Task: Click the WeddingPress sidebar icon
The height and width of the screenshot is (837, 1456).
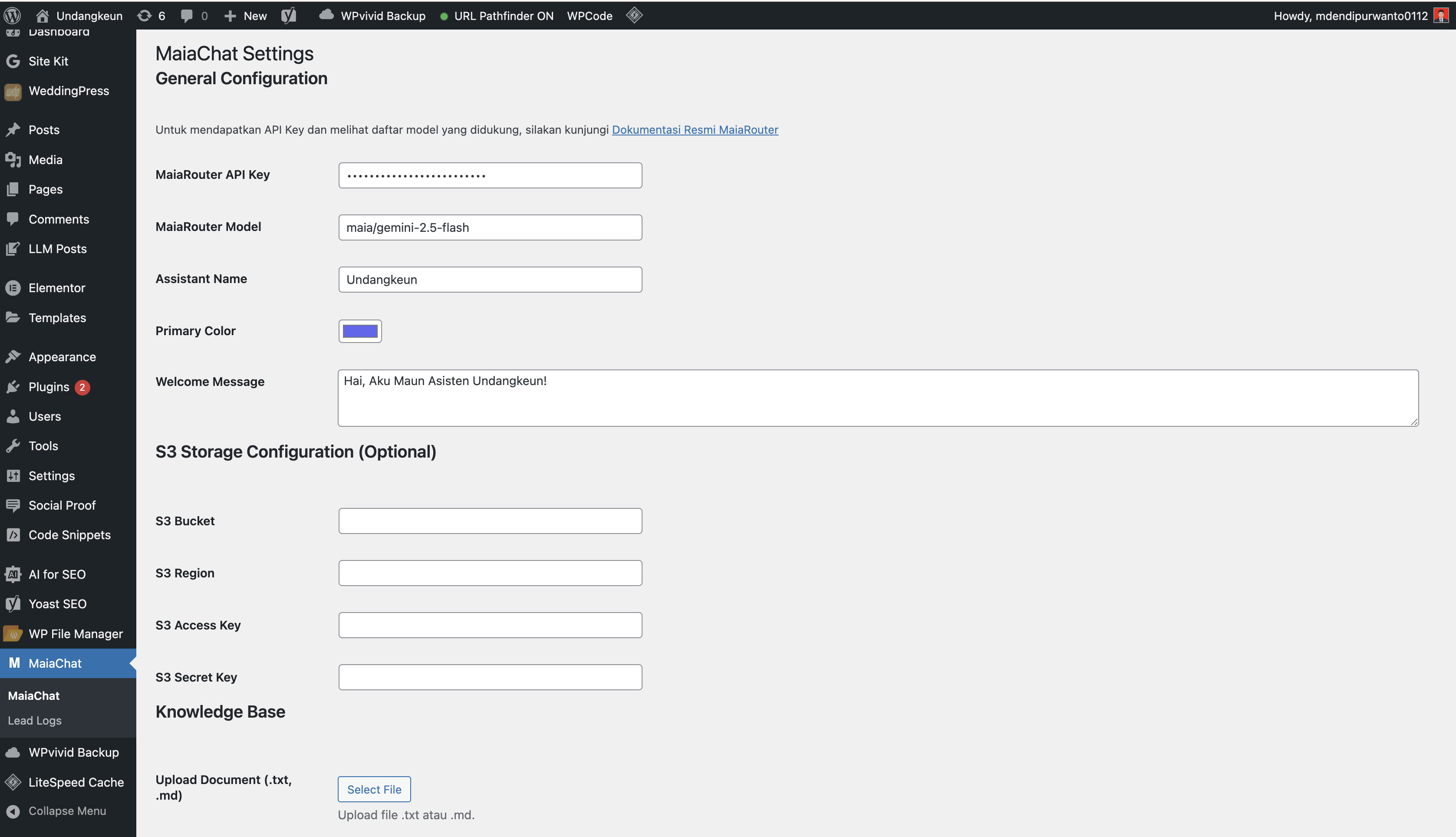Action: (13, 92)
